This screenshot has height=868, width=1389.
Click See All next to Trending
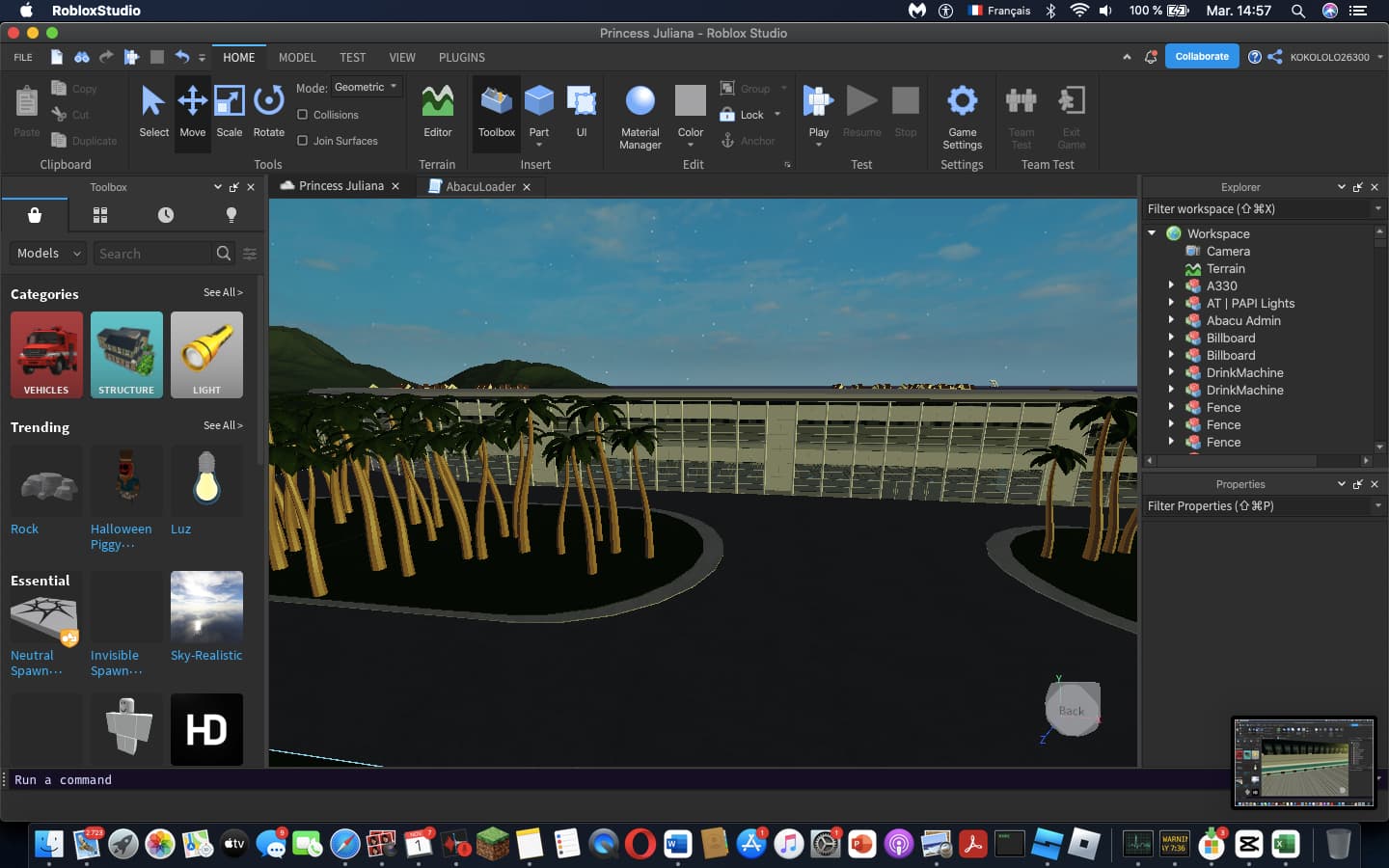click(x=223, y=425)
